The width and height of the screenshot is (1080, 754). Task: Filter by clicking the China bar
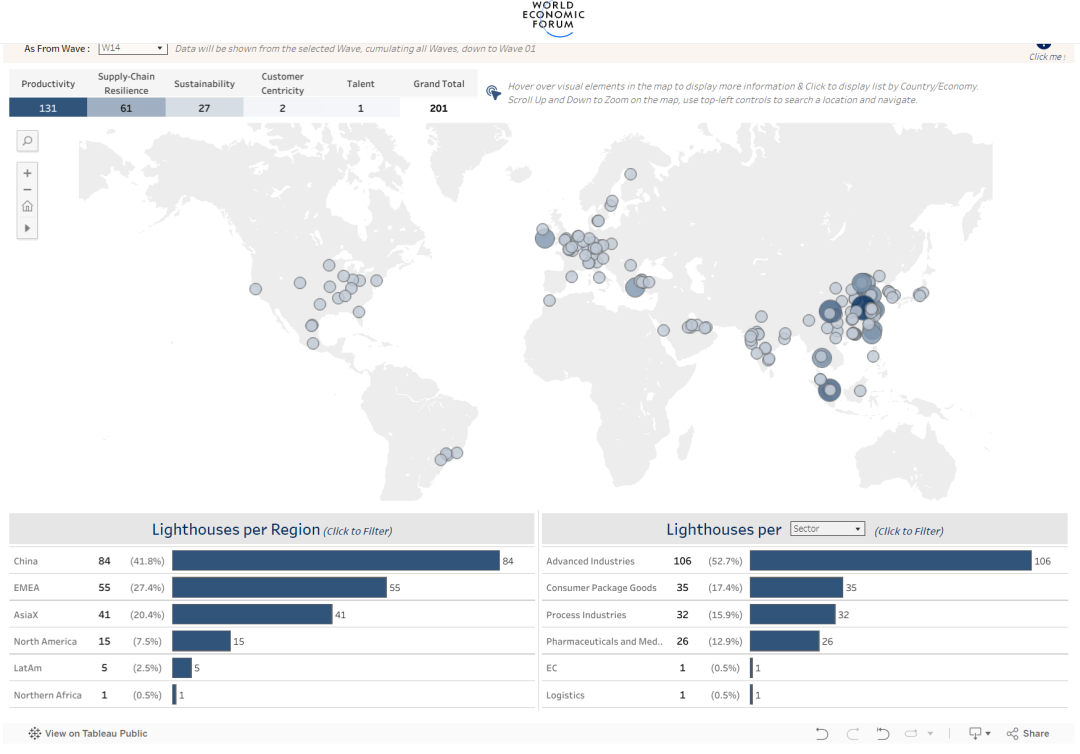click(335, 561)
